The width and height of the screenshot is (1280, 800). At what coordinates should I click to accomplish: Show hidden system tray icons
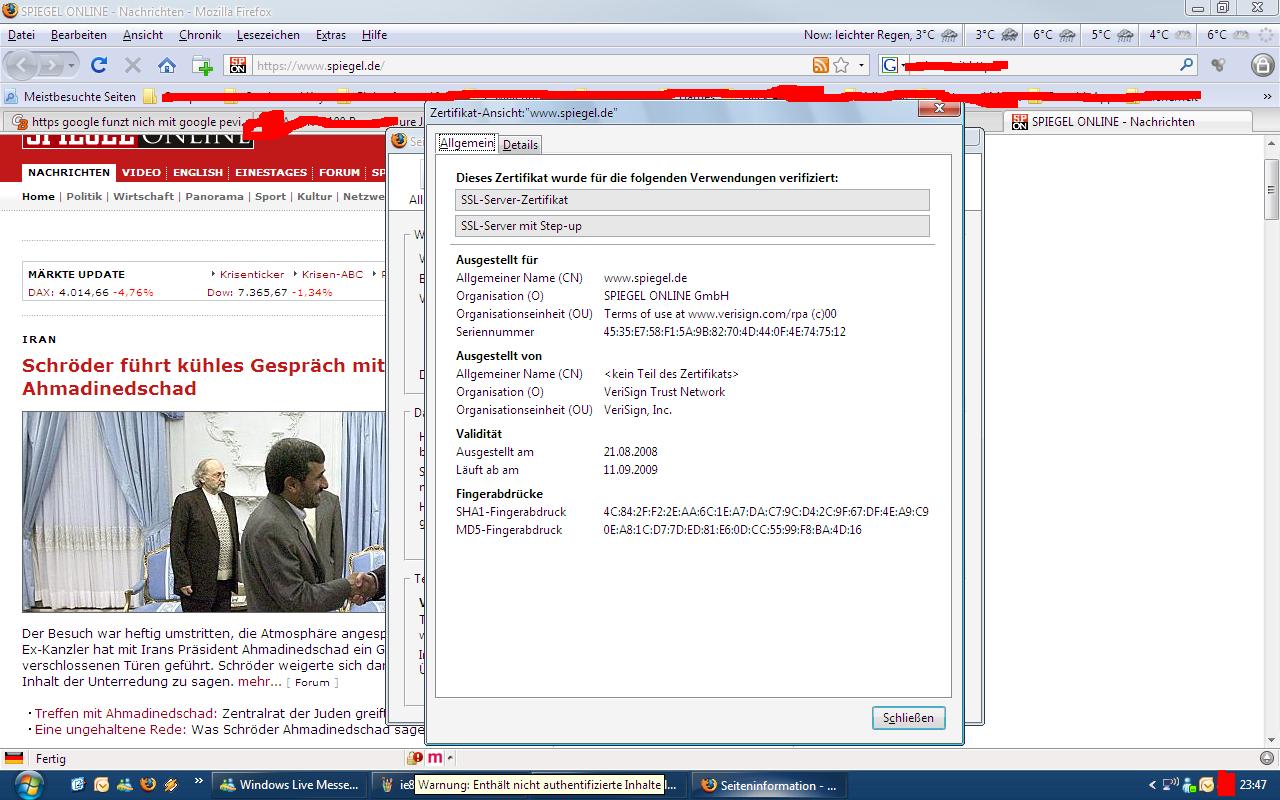1152,785
